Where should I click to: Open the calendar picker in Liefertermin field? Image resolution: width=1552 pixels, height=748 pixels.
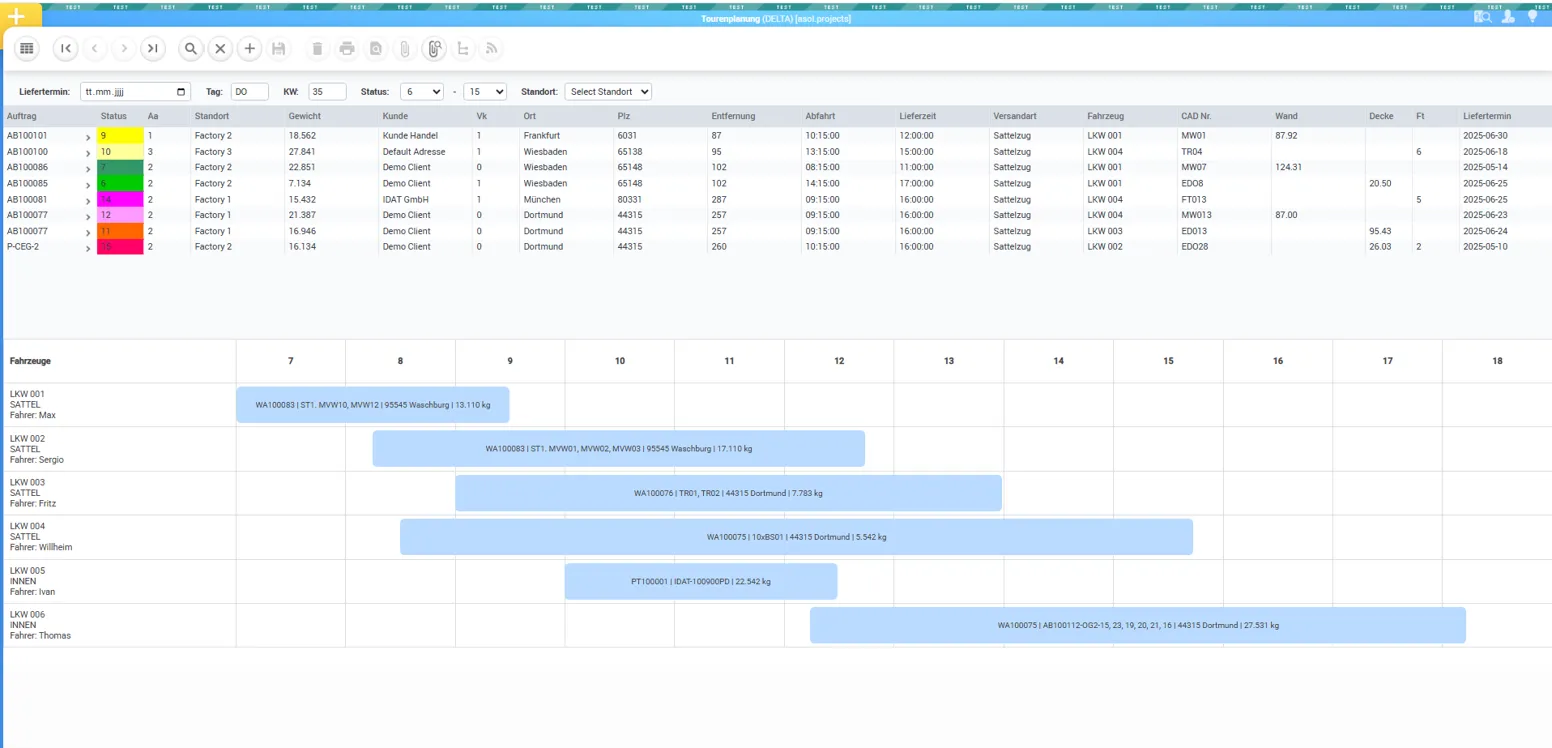pyautogui.click(x=181, y=91)
